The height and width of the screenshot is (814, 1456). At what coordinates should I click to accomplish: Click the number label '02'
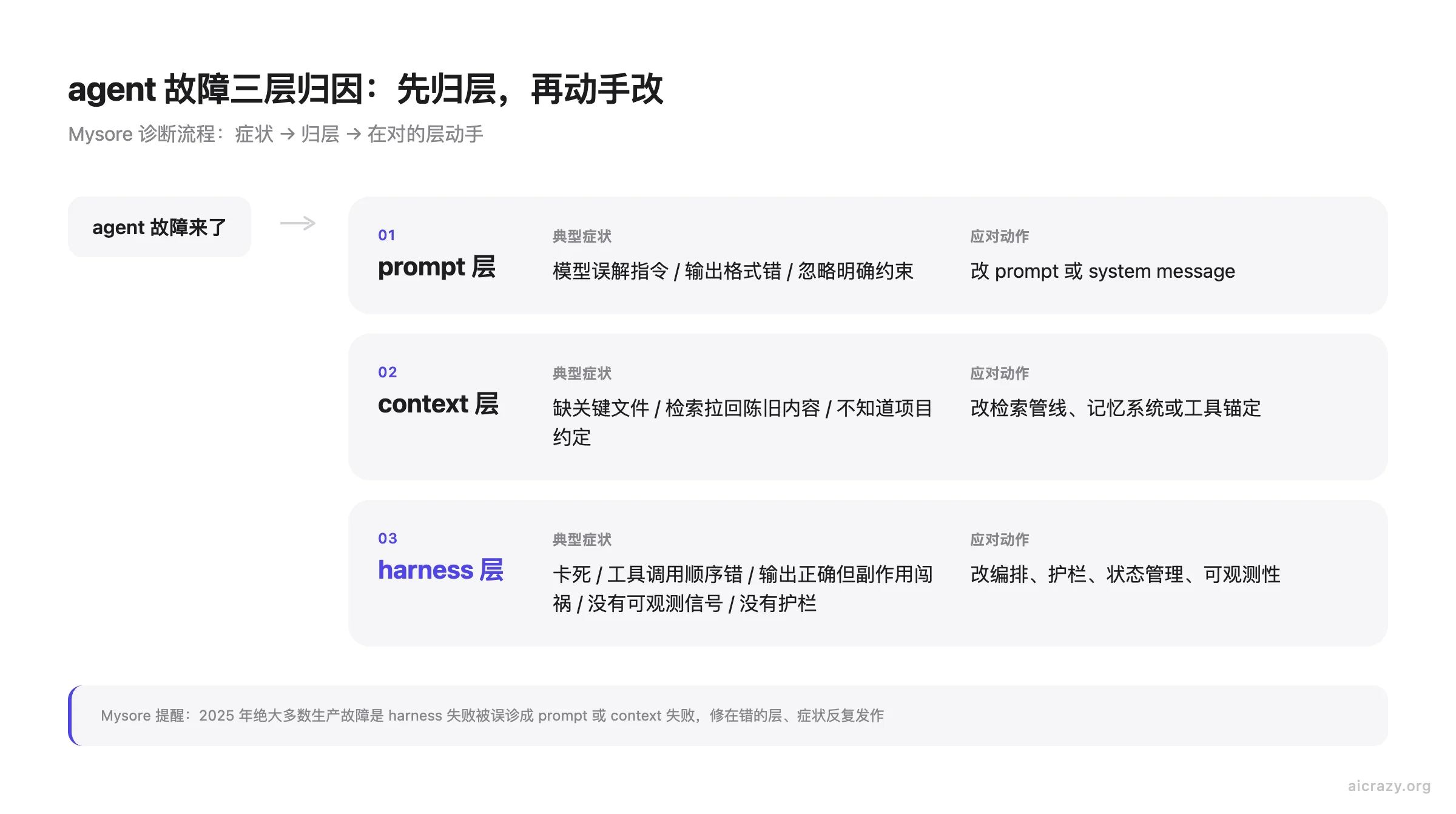(387, 372)
